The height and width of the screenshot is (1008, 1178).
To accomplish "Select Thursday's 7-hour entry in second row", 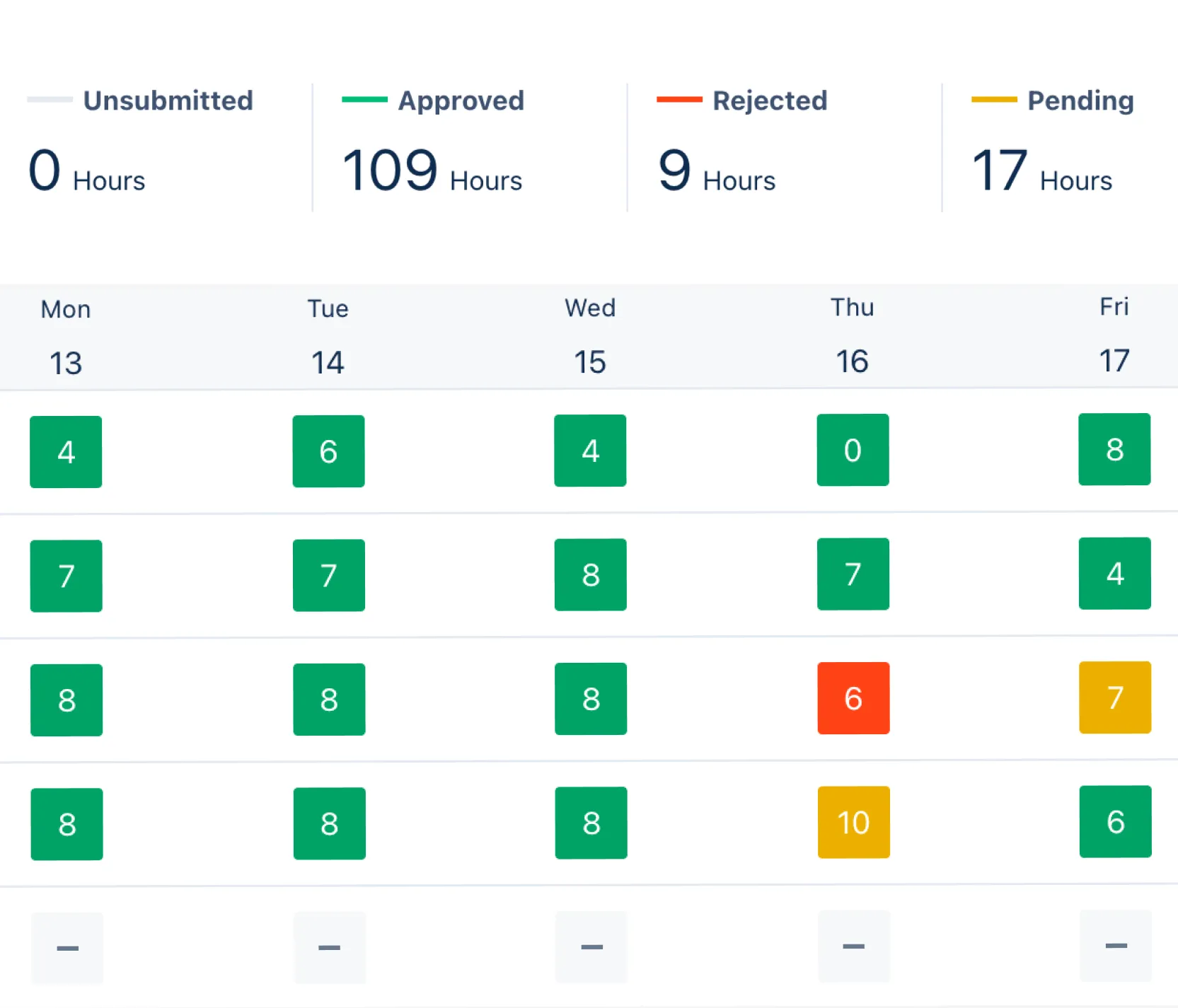I will (x=853, y=574).
